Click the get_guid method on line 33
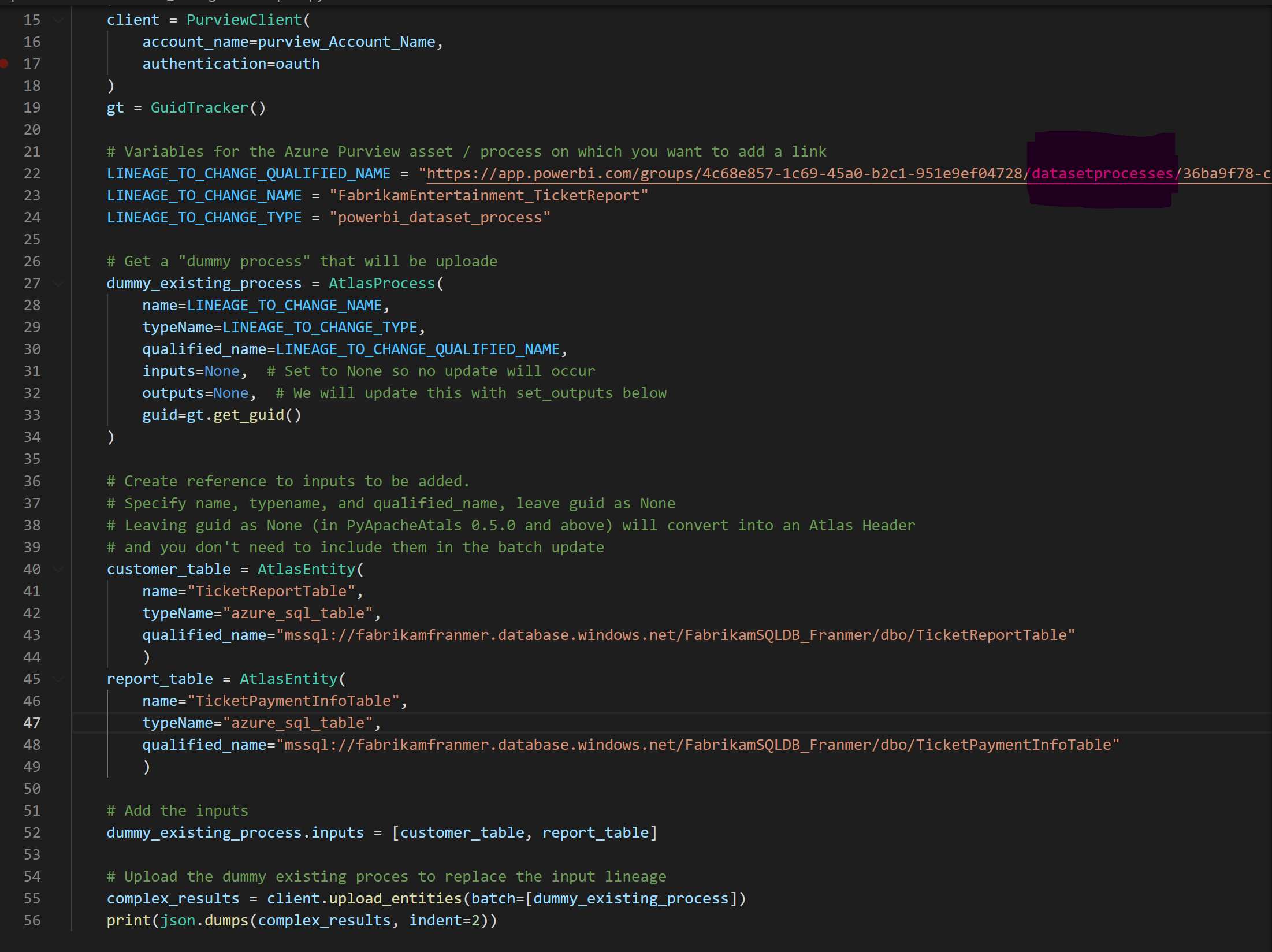 tap(248, 415)
